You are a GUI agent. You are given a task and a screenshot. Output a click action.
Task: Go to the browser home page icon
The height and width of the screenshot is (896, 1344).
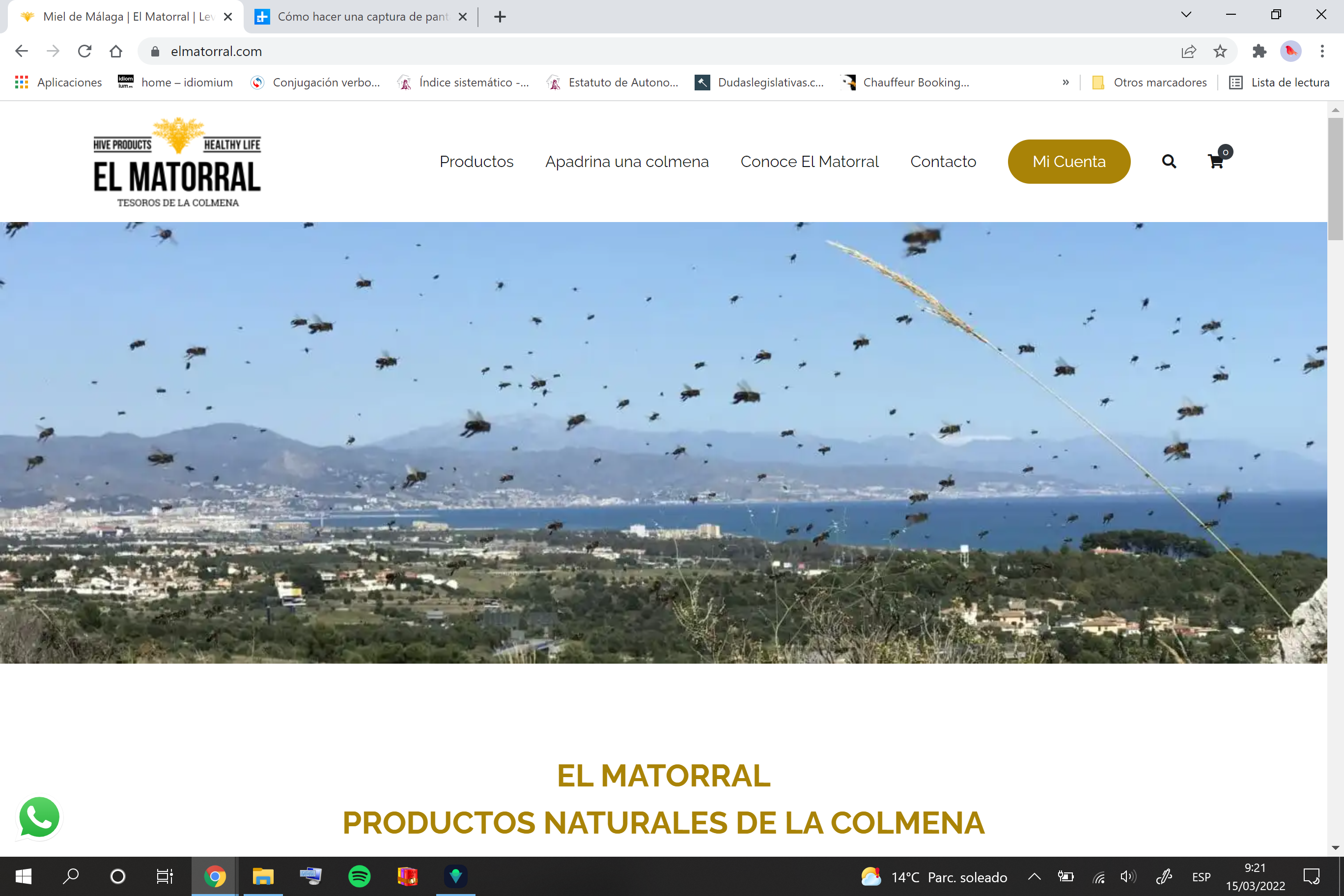[116, 52]
